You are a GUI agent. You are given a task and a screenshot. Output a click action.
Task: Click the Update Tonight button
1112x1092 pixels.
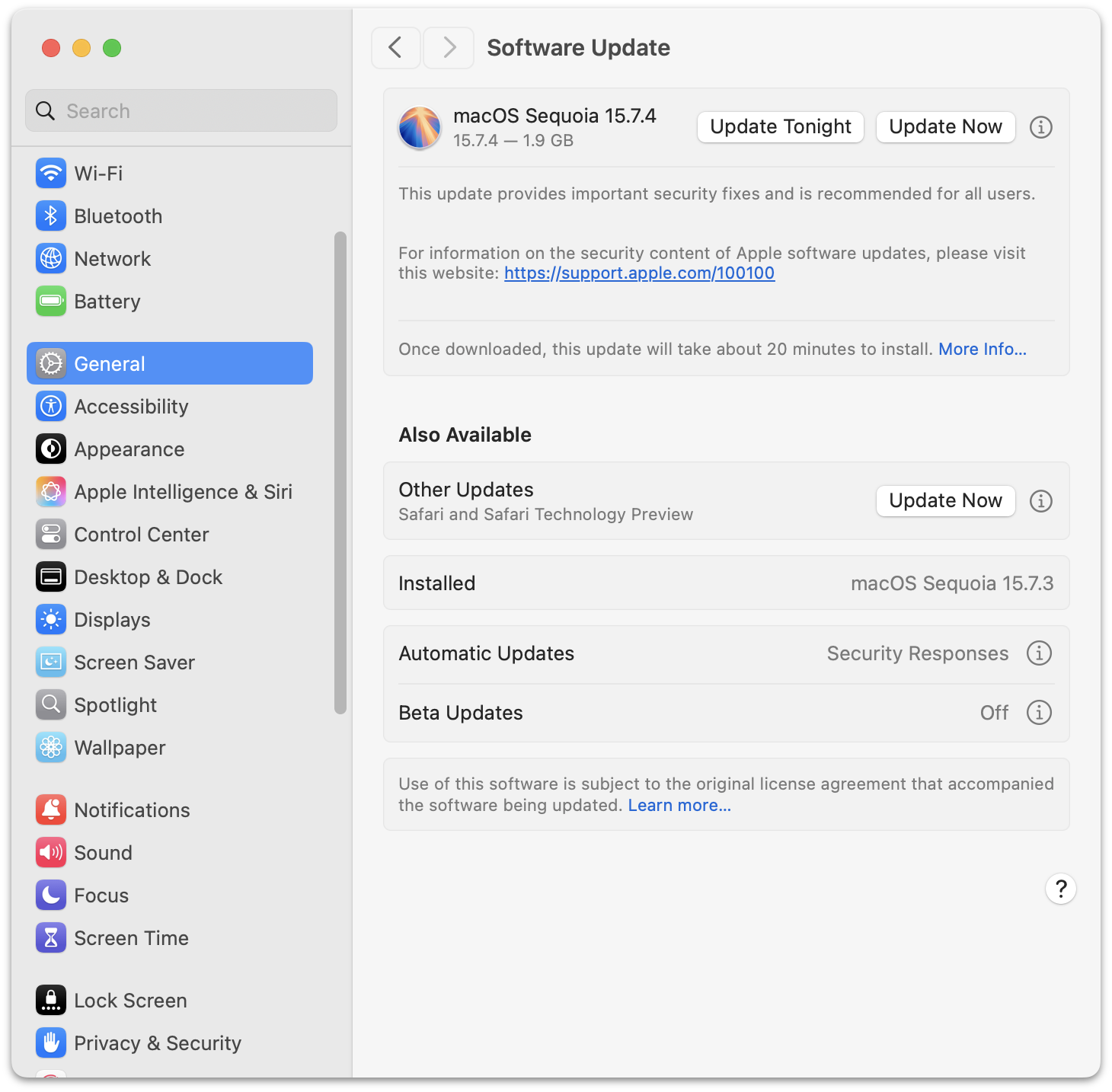(x=780, y=127)
